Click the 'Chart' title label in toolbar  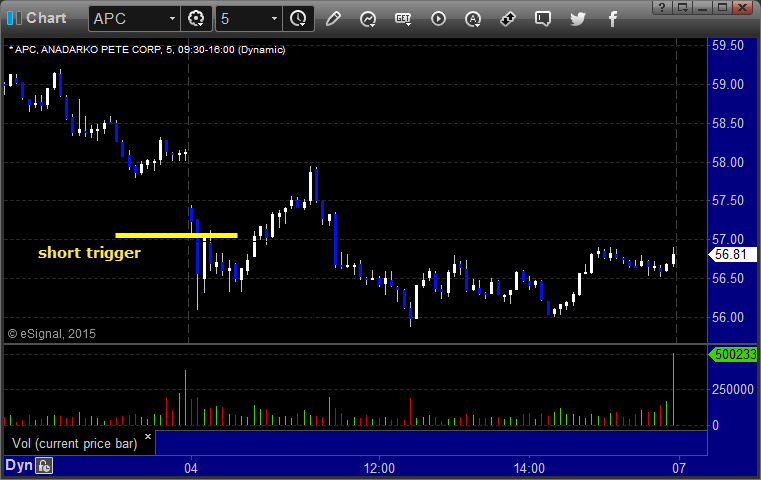tap(46, 18)
